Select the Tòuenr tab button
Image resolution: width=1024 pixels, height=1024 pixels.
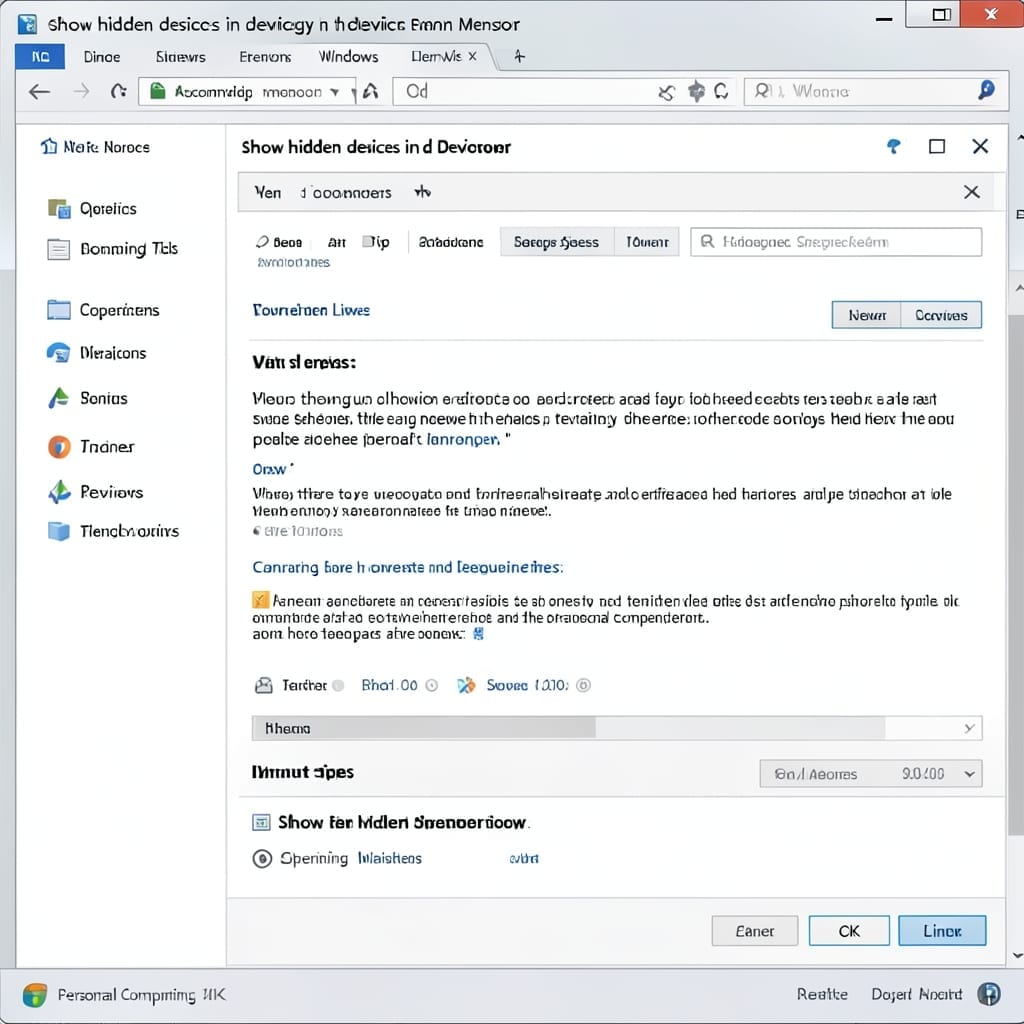click(x=647, y=242)
